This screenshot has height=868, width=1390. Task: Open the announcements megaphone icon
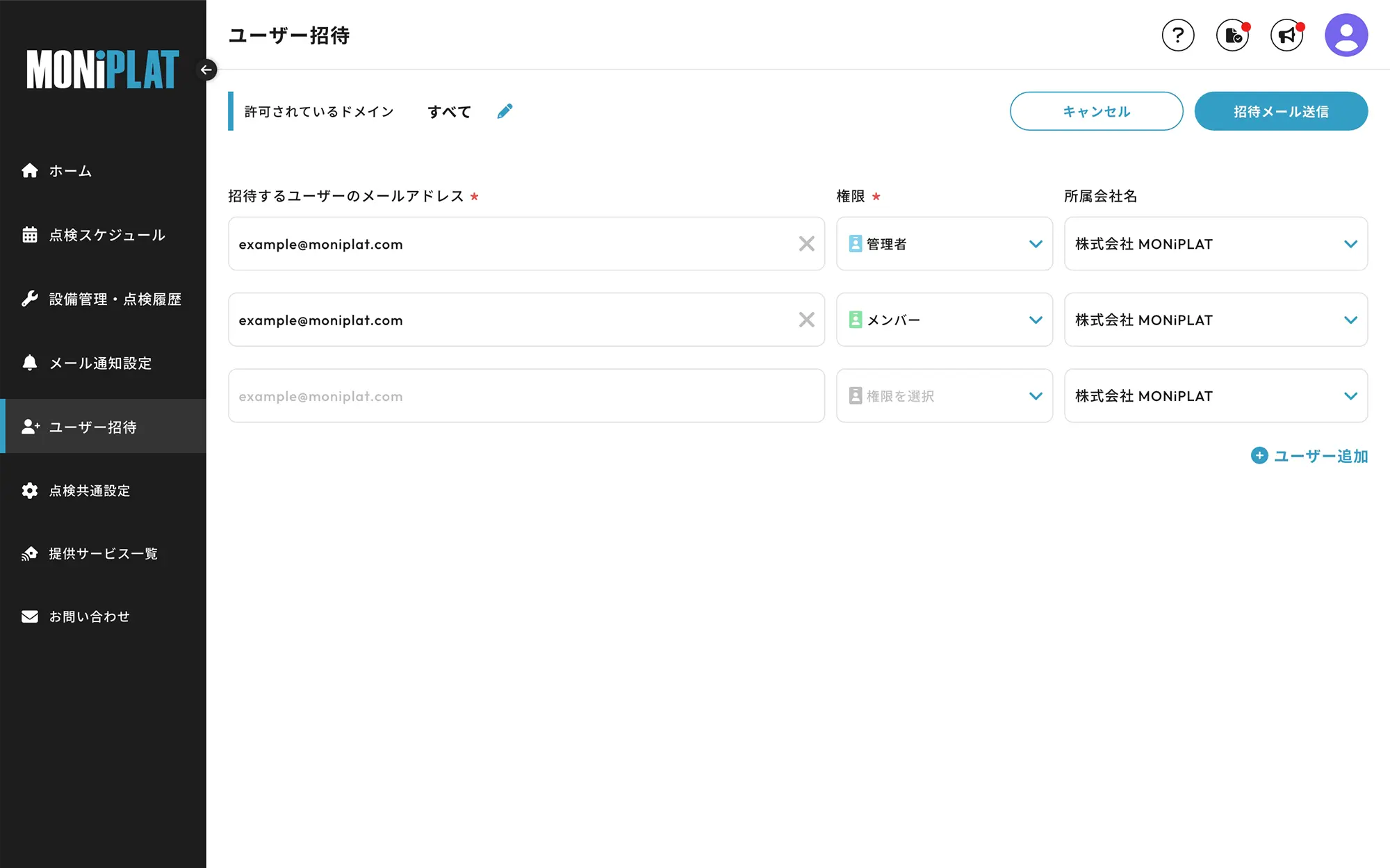click(1286, 35)
